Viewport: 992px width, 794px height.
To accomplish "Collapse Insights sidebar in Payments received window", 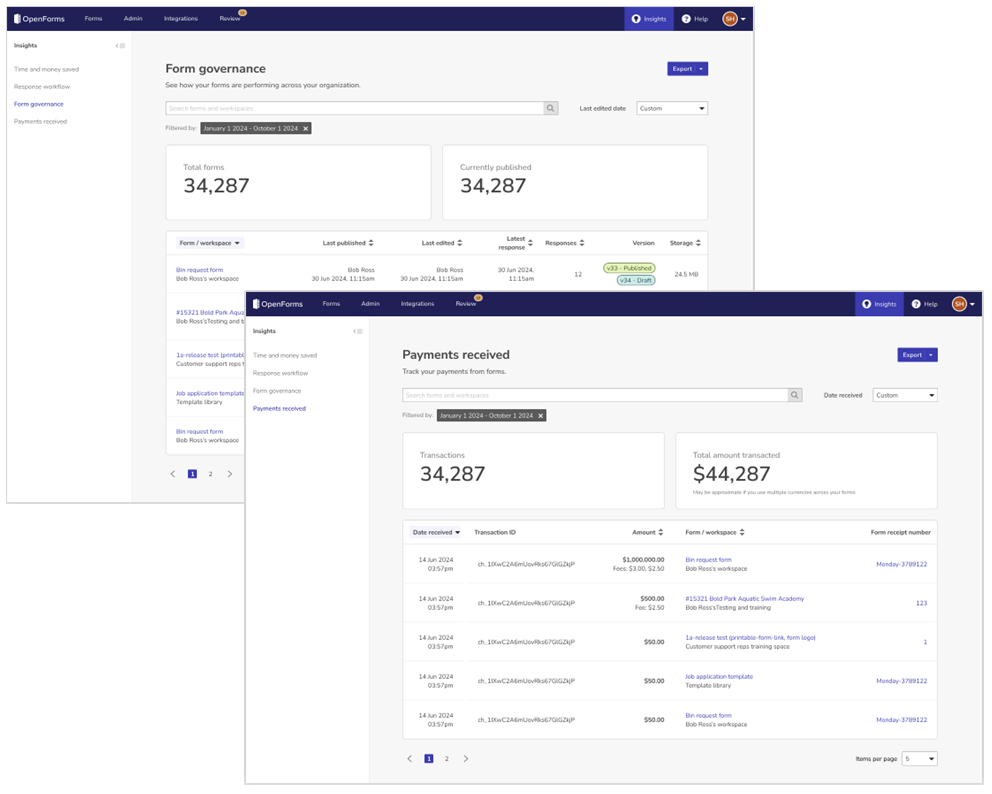I will point(358,332).
